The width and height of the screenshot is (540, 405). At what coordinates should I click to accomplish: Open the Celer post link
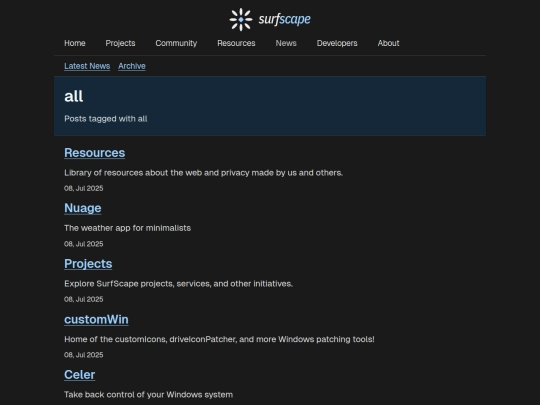pos(80,375)
